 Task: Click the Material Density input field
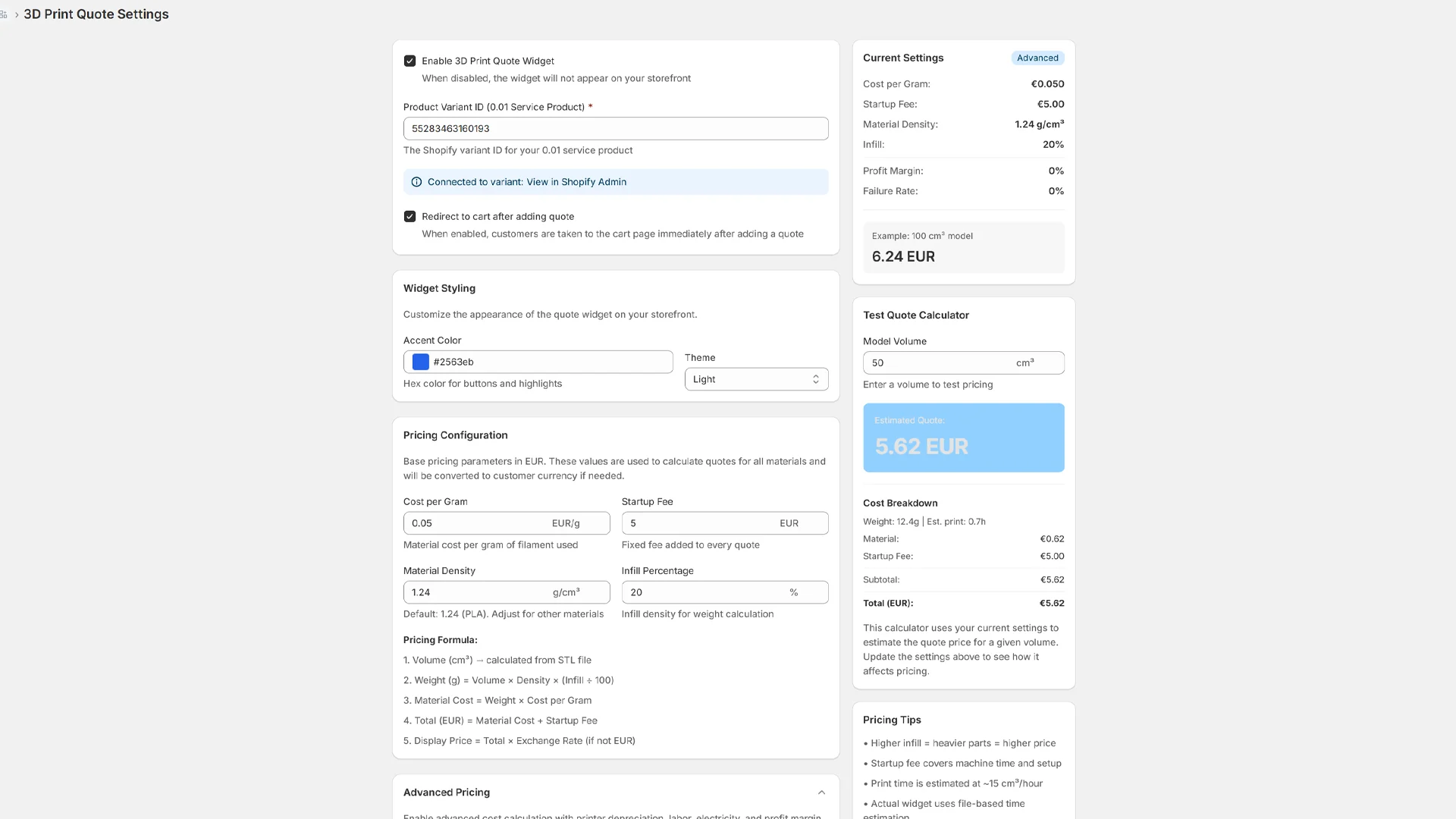(507, 592)
